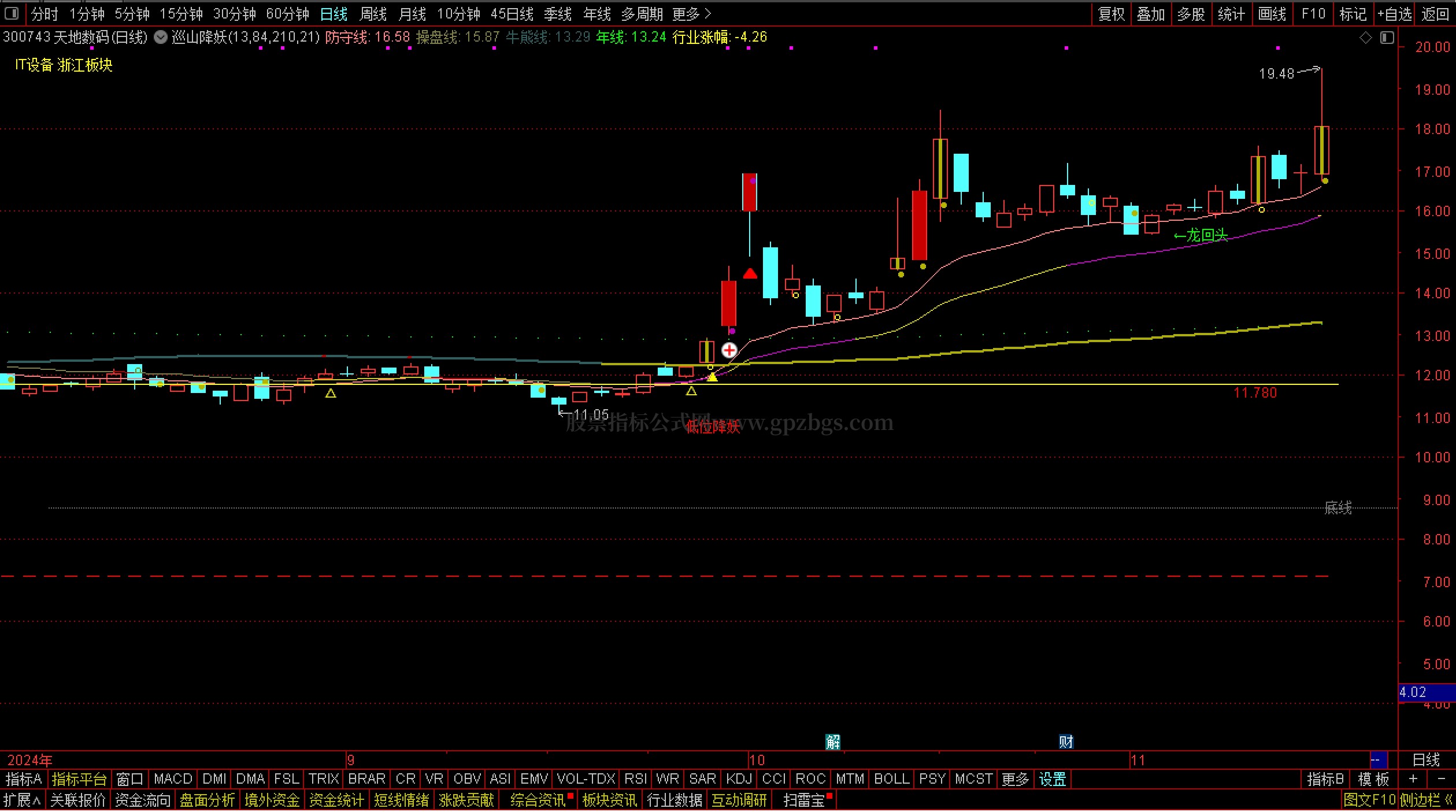Open the 解 event marker on the timeline
This screenshot has width=1456, height=812.
pos(833,741)
